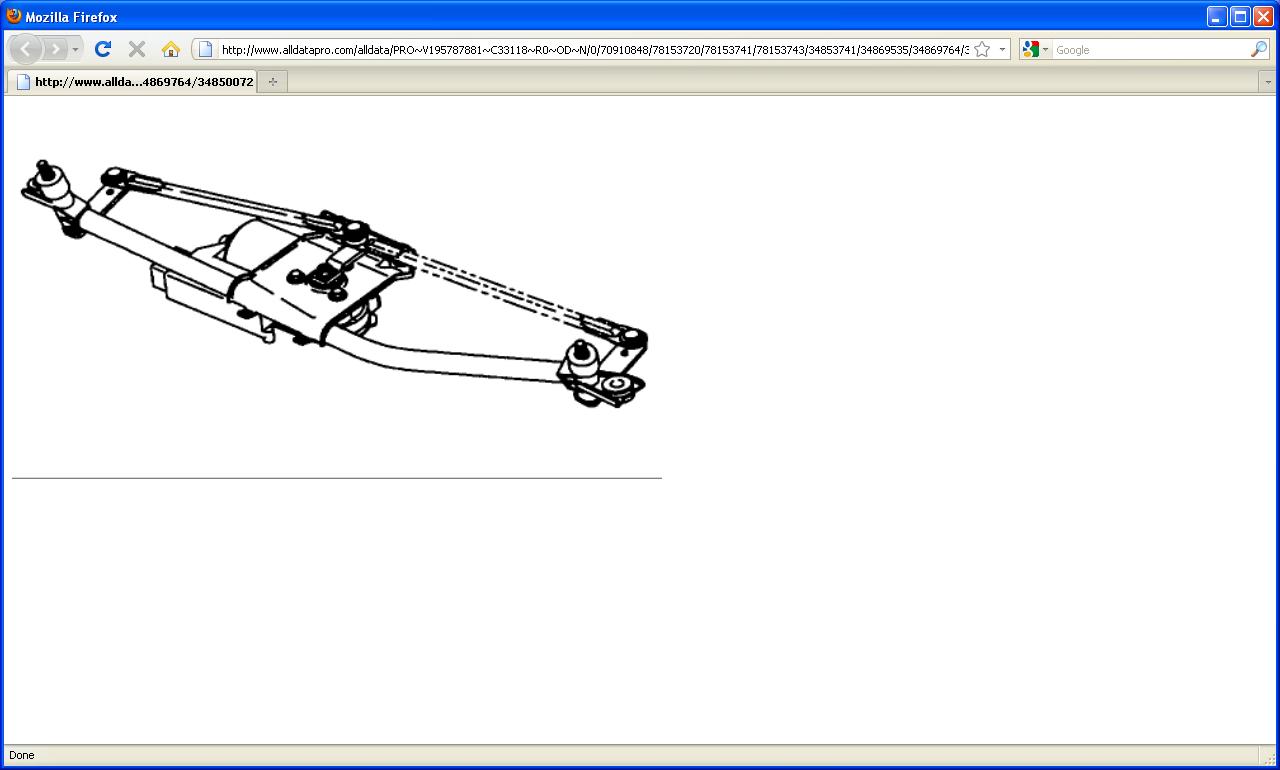Click the 'Done' status bar text
The height and width of the screenshot is (770, 1280).
pos(22,755)
